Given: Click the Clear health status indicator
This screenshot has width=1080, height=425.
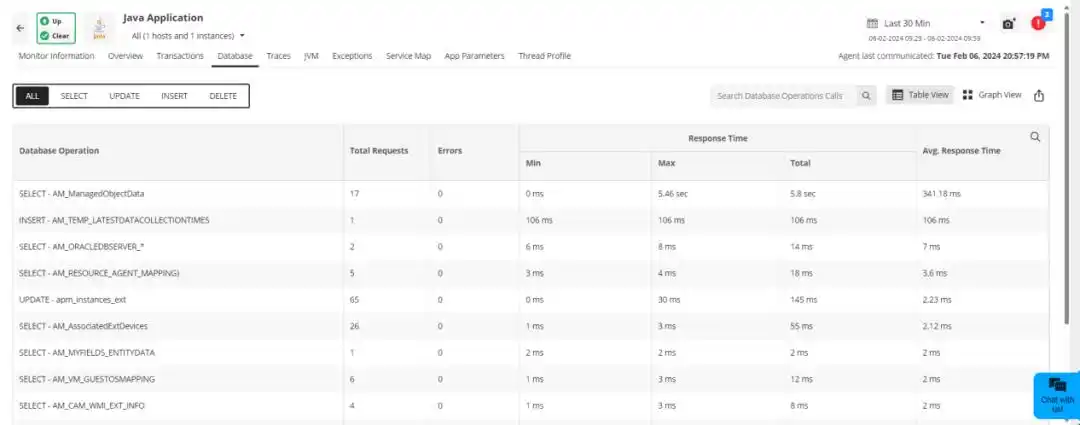Looking at the screenshot, I should (56, 35).
